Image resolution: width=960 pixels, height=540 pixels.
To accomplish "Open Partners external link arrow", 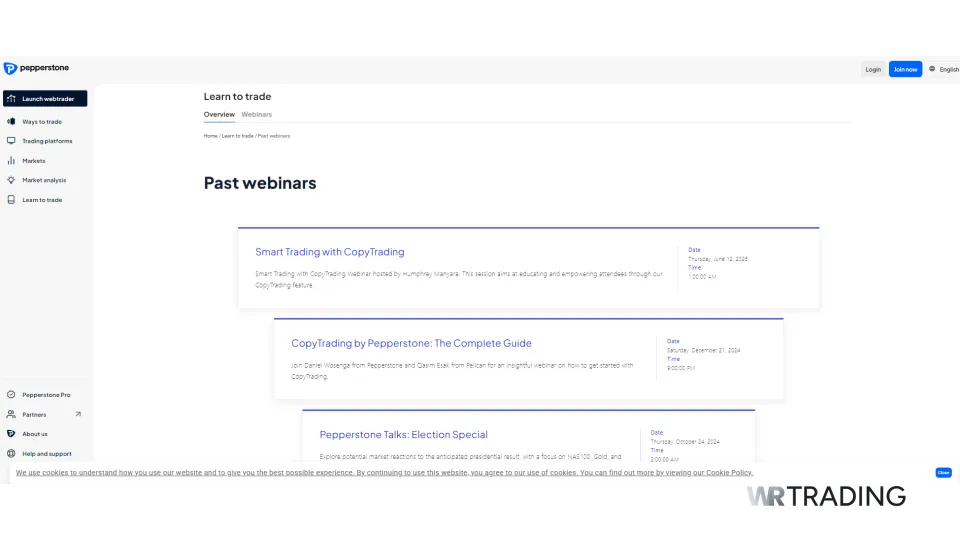I will [x=78, y=414].
